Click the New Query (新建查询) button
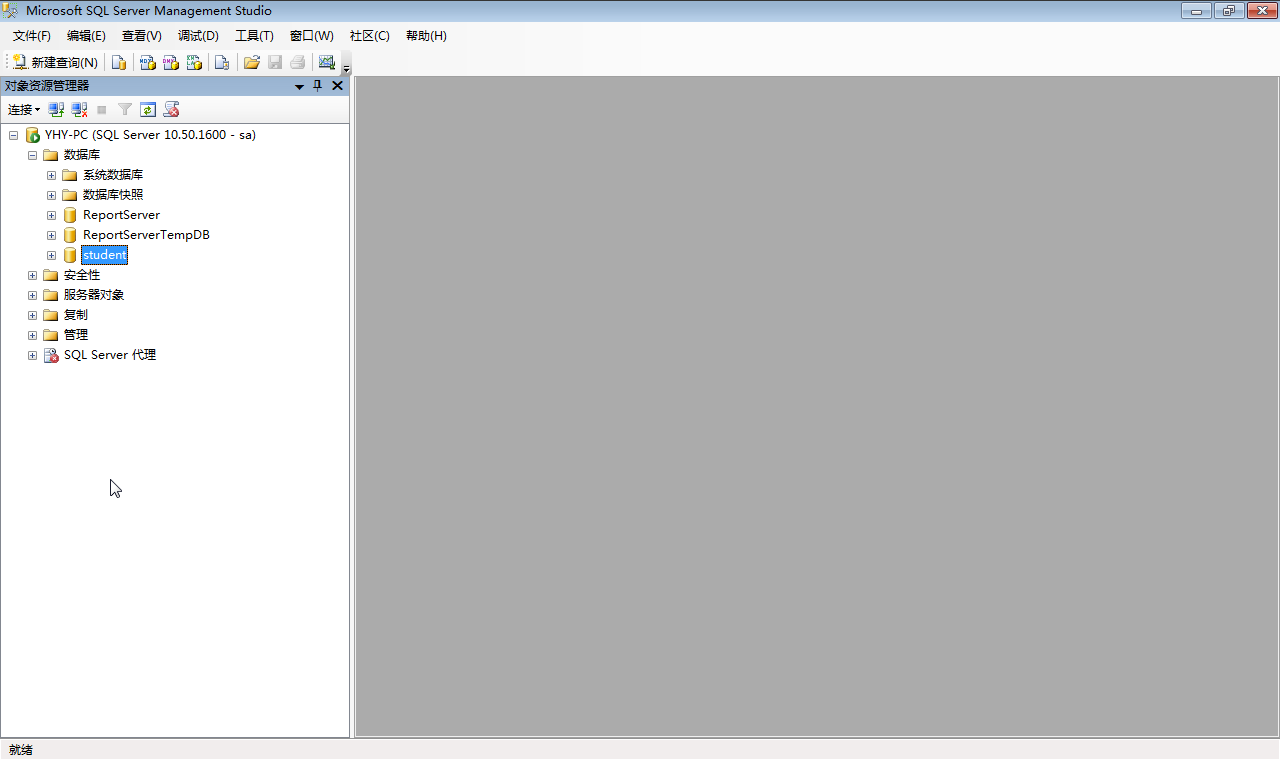This screenshot has height=760, width=1280. point(55,62)
